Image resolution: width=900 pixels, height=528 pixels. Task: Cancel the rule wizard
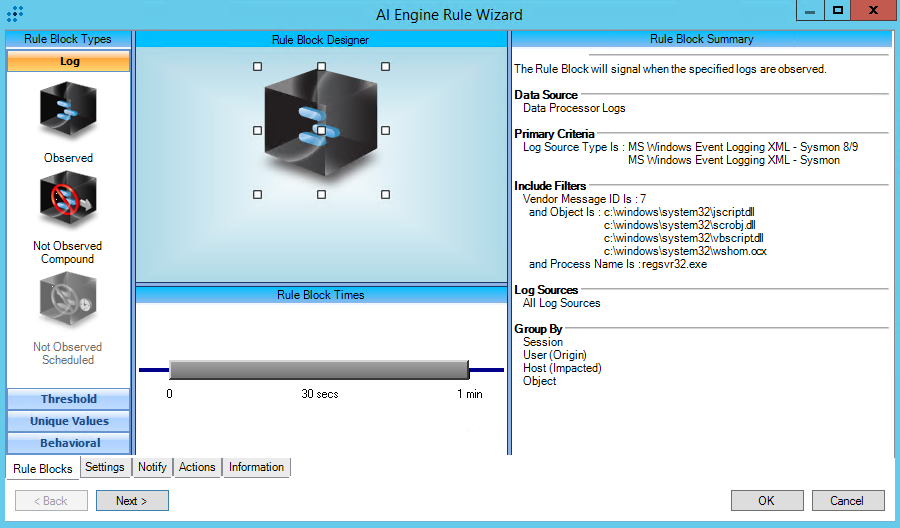pos(847,501)
